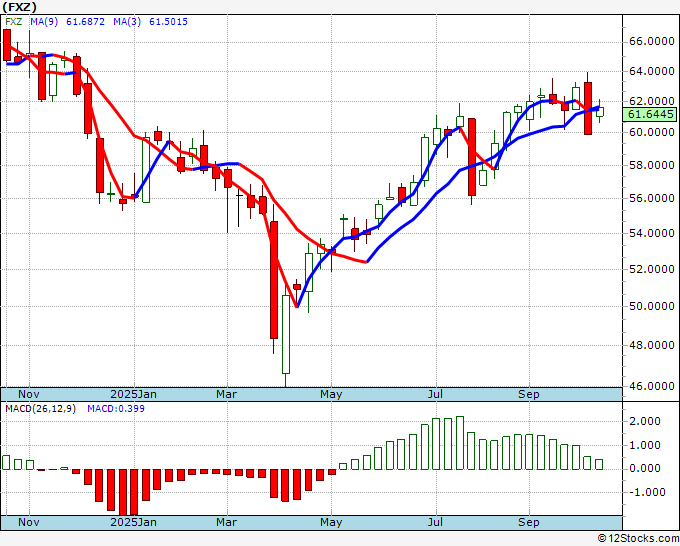Click the (FXZ) chart title
The width and height of the screenshot is (680, 546).
[19, 7]
